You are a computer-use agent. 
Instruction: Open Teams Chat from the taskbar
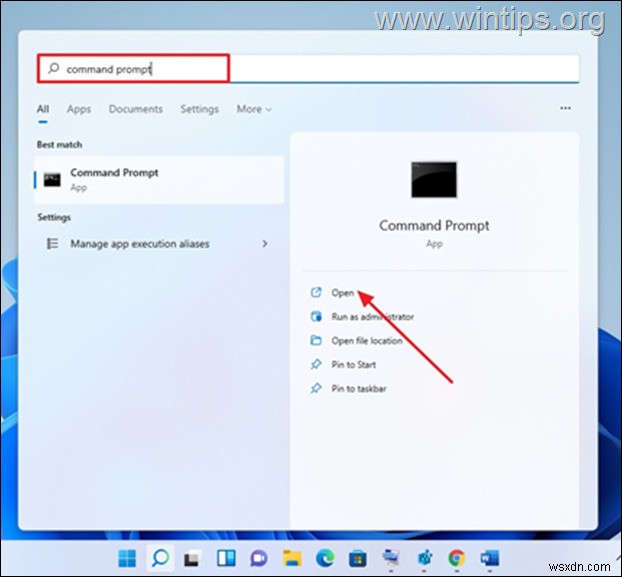pos(259,559)
